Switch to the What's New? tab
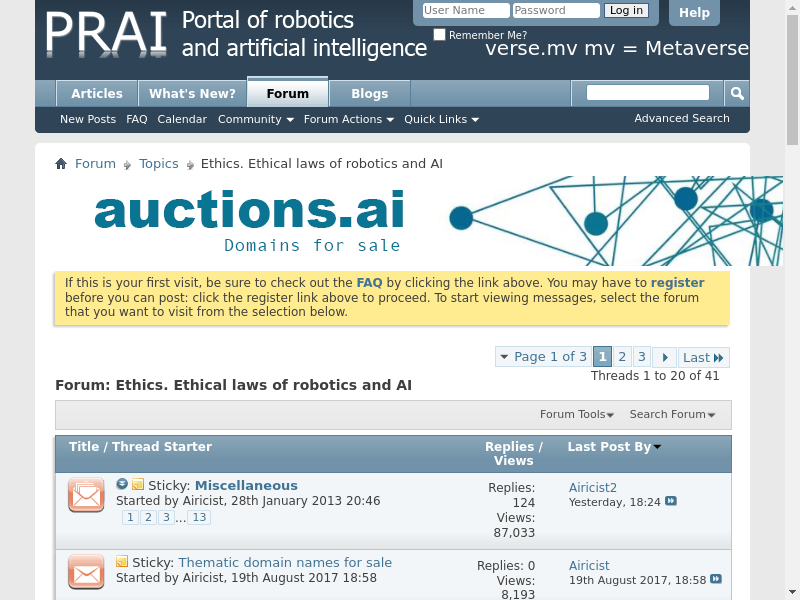The image size is (800, 600). click(192, 94)
